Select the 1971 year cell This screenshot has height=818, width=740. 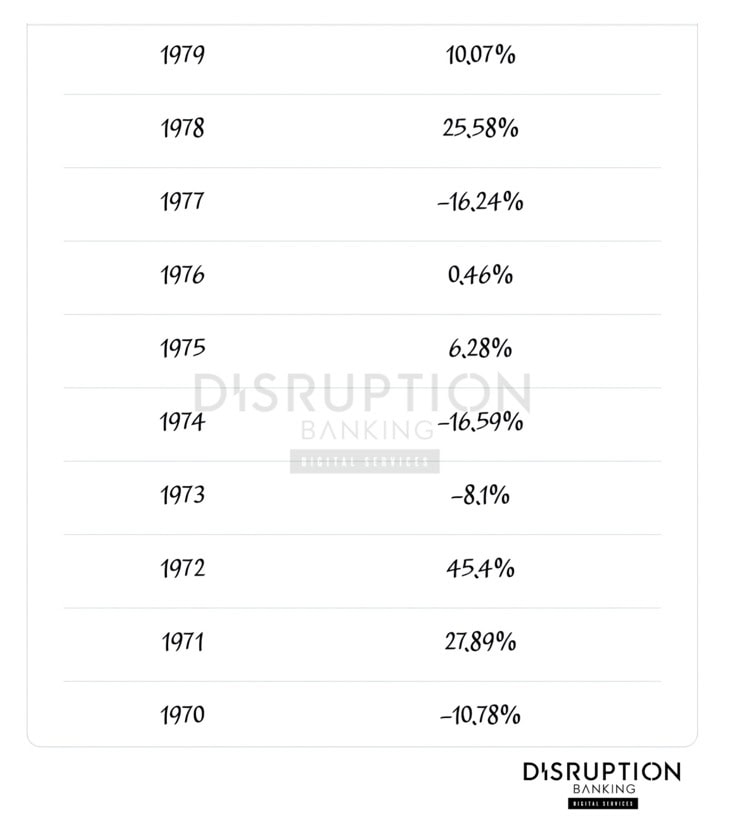pos(182,643)
